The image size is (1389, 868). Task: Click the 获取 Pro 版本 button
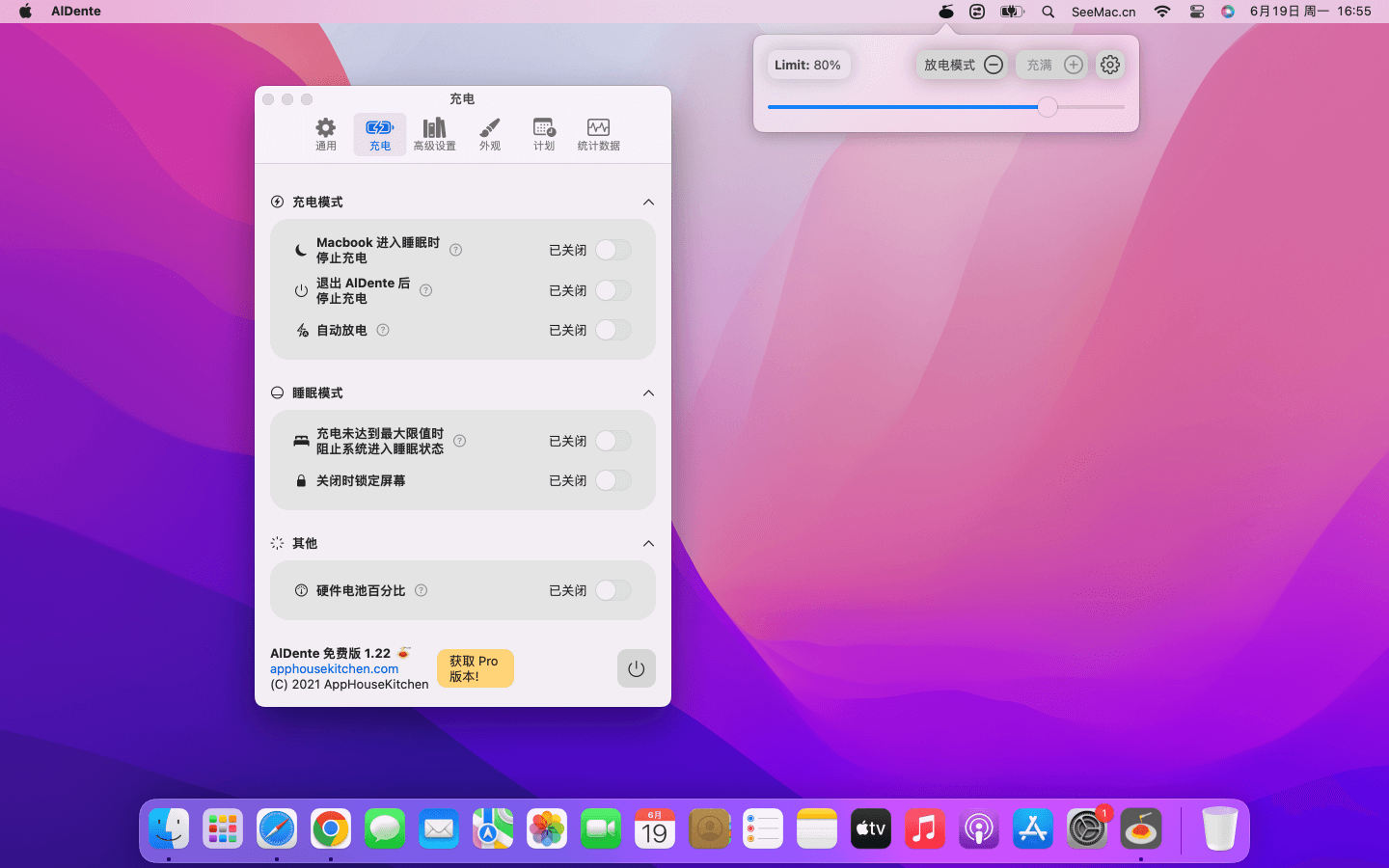[475, 668]
